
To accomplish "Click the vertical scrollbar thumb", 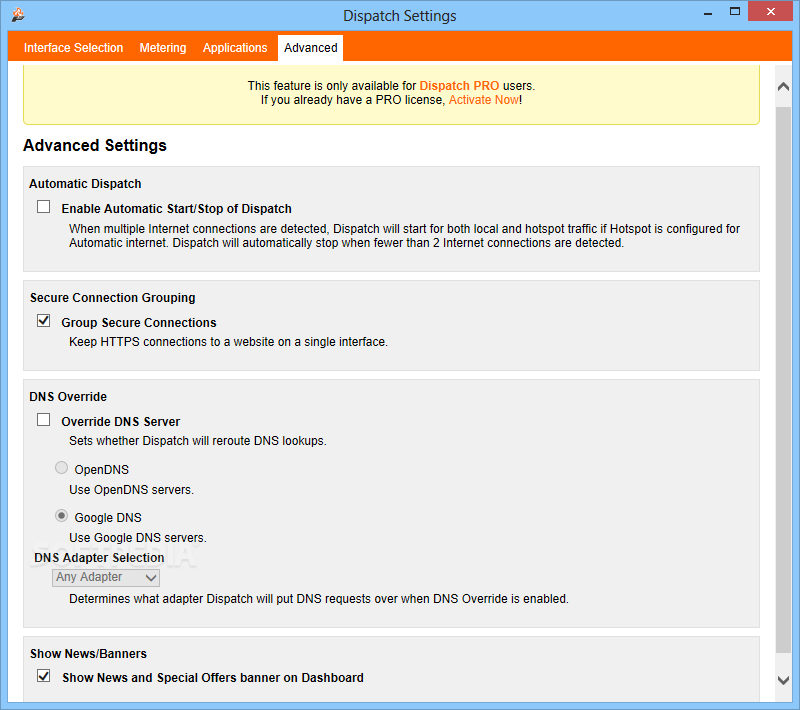I will click(783, 379).
